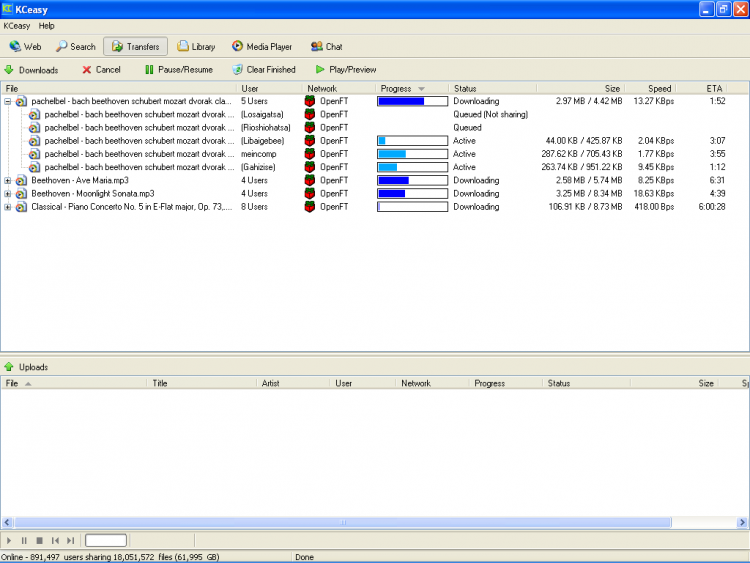This screenshot has width=750, height=563.
Task: Open the Help menu
Action: click(x=46, y=26)
